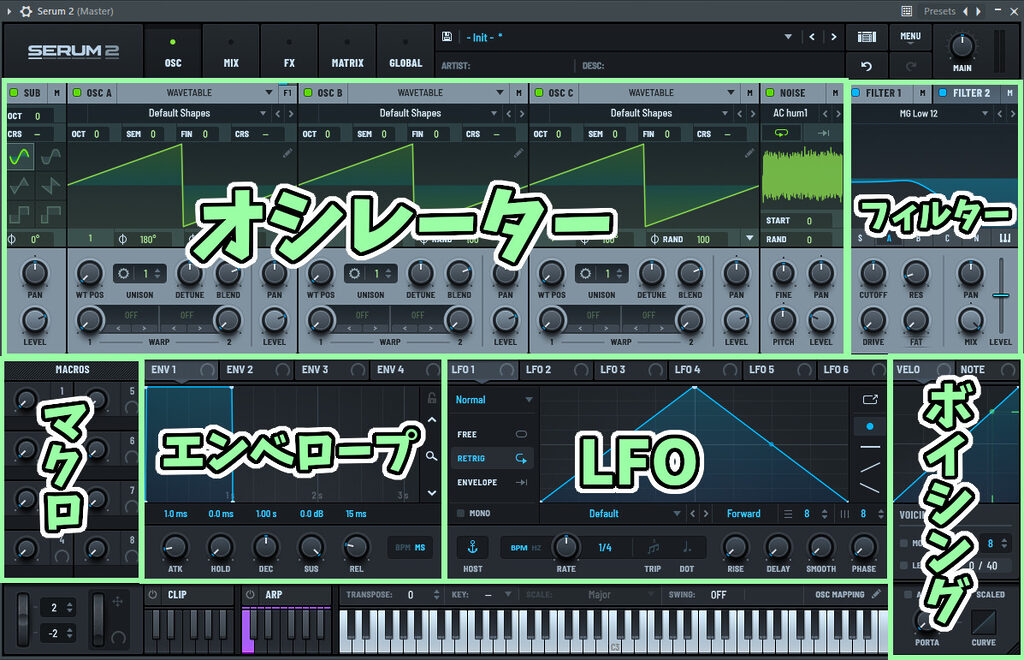The width and height of the screenshot is (1024, 660).
Task: Click the OSC A unison gear icon
Action: 124,274
